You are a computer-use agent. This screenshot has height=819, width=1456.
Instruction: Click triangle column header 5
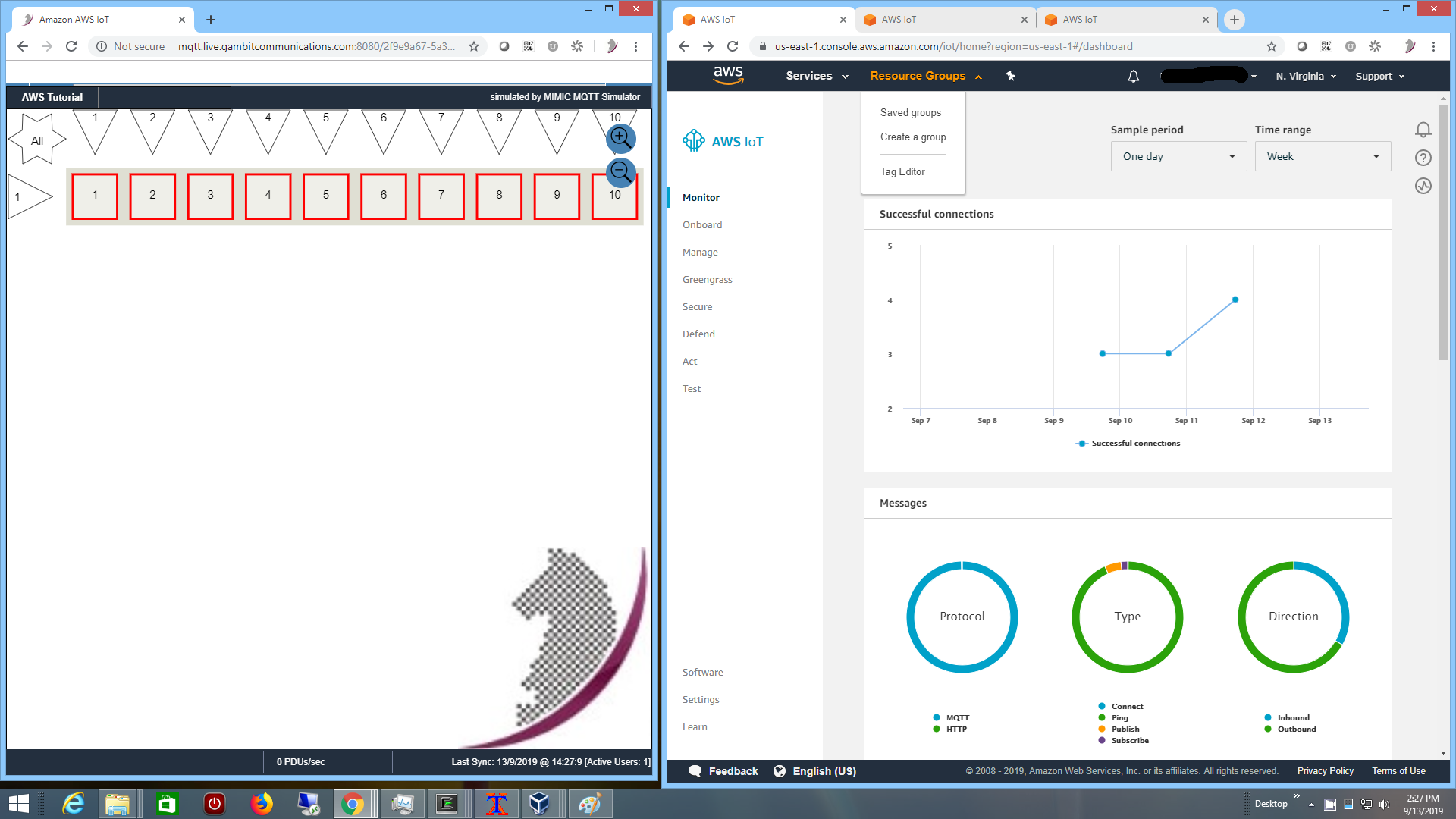click(x=326, y=131)
